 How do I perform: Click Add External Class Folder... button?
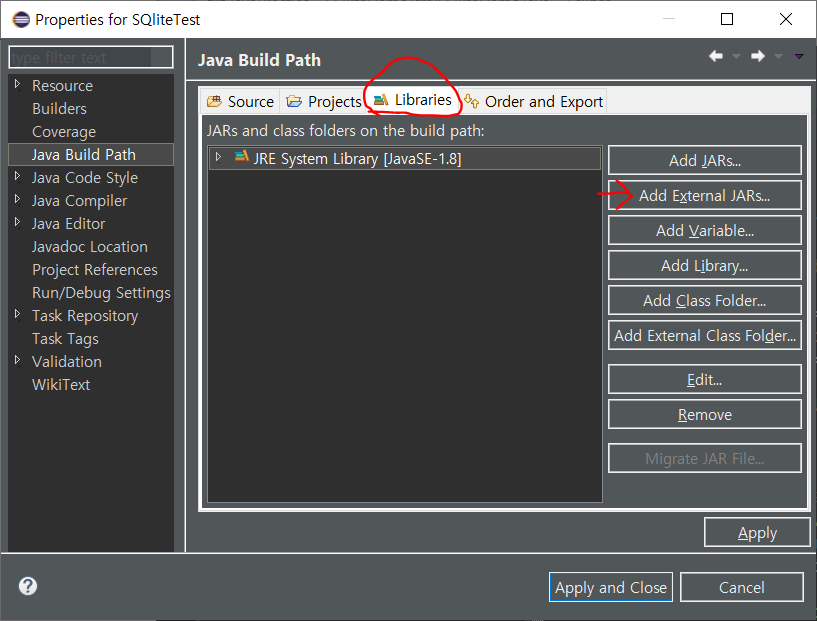click(704, 336)
